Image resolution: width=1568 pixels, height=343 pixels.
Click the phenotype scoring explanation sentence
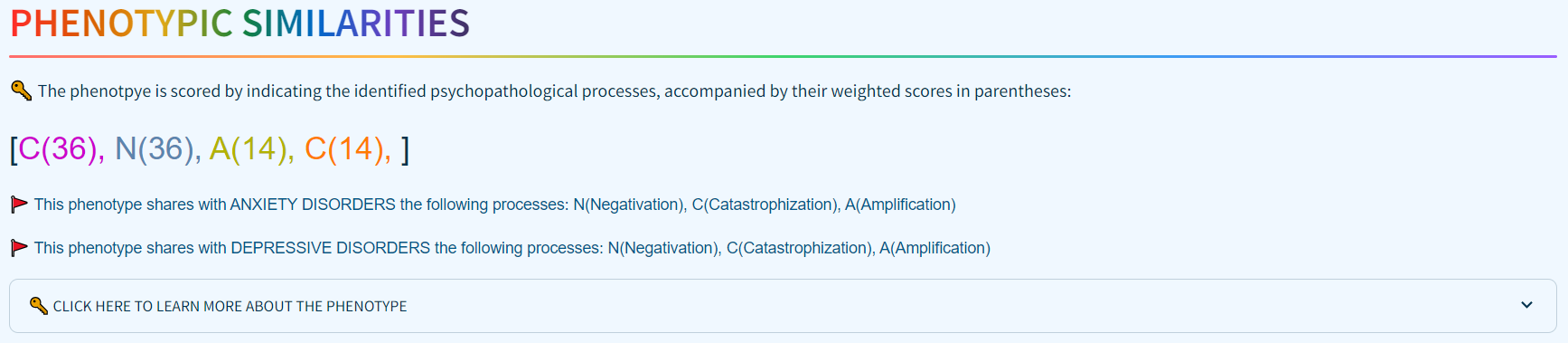click(554, 91)
